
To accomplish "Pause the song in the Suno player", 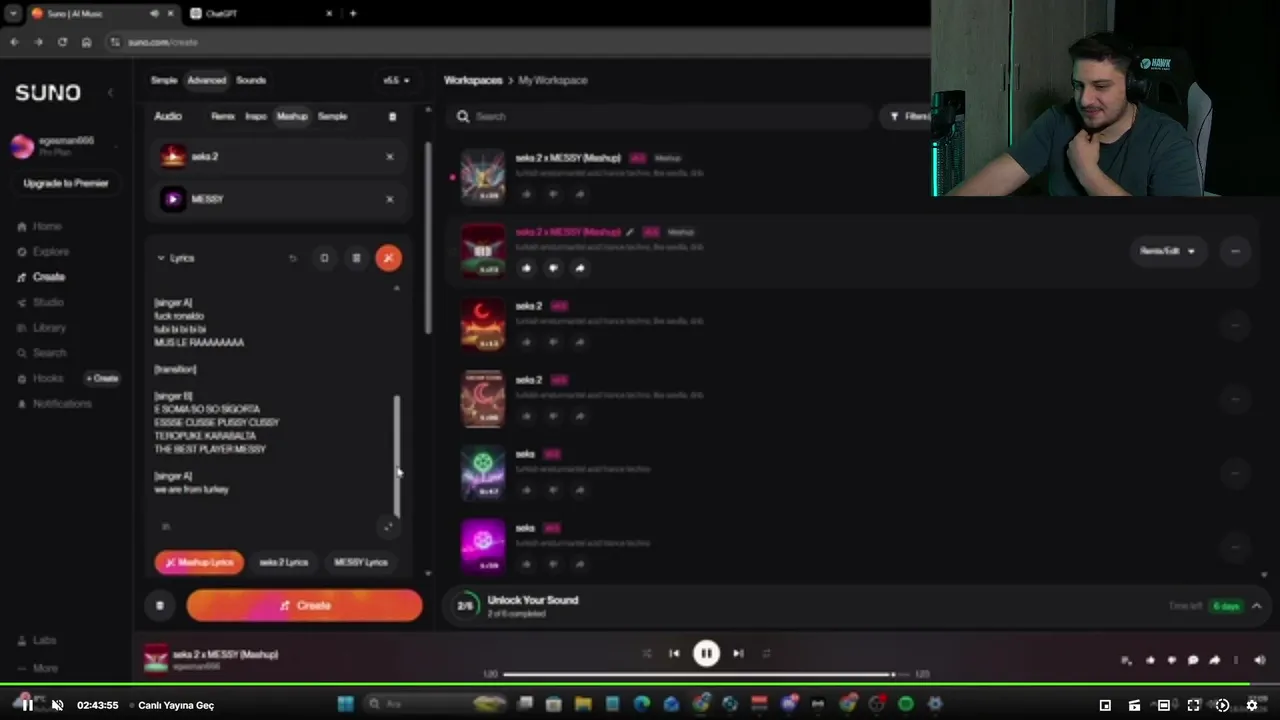I will point(706,653).
